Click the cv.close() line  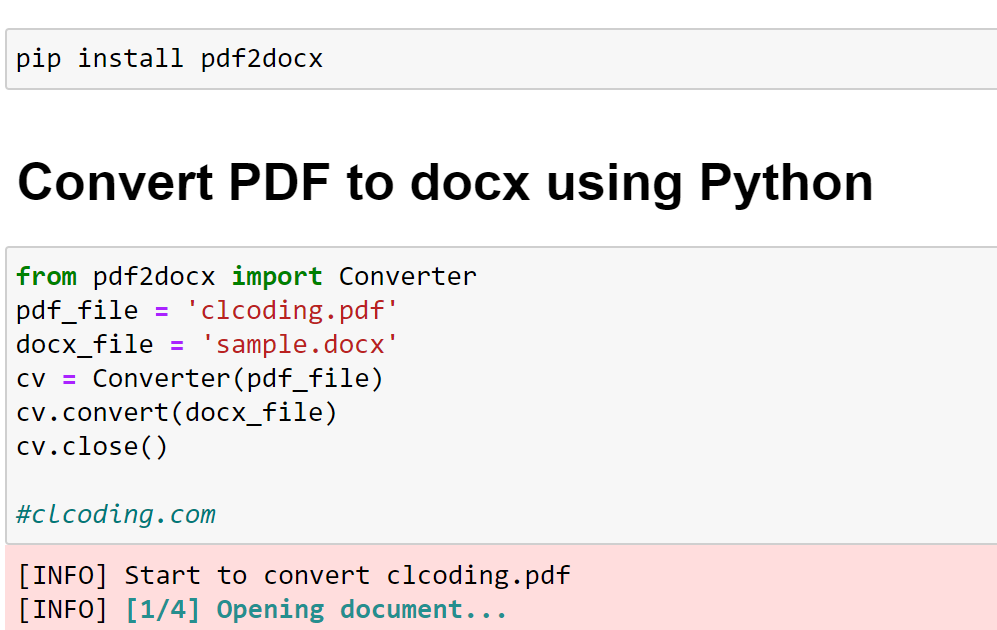click(92, 446)
